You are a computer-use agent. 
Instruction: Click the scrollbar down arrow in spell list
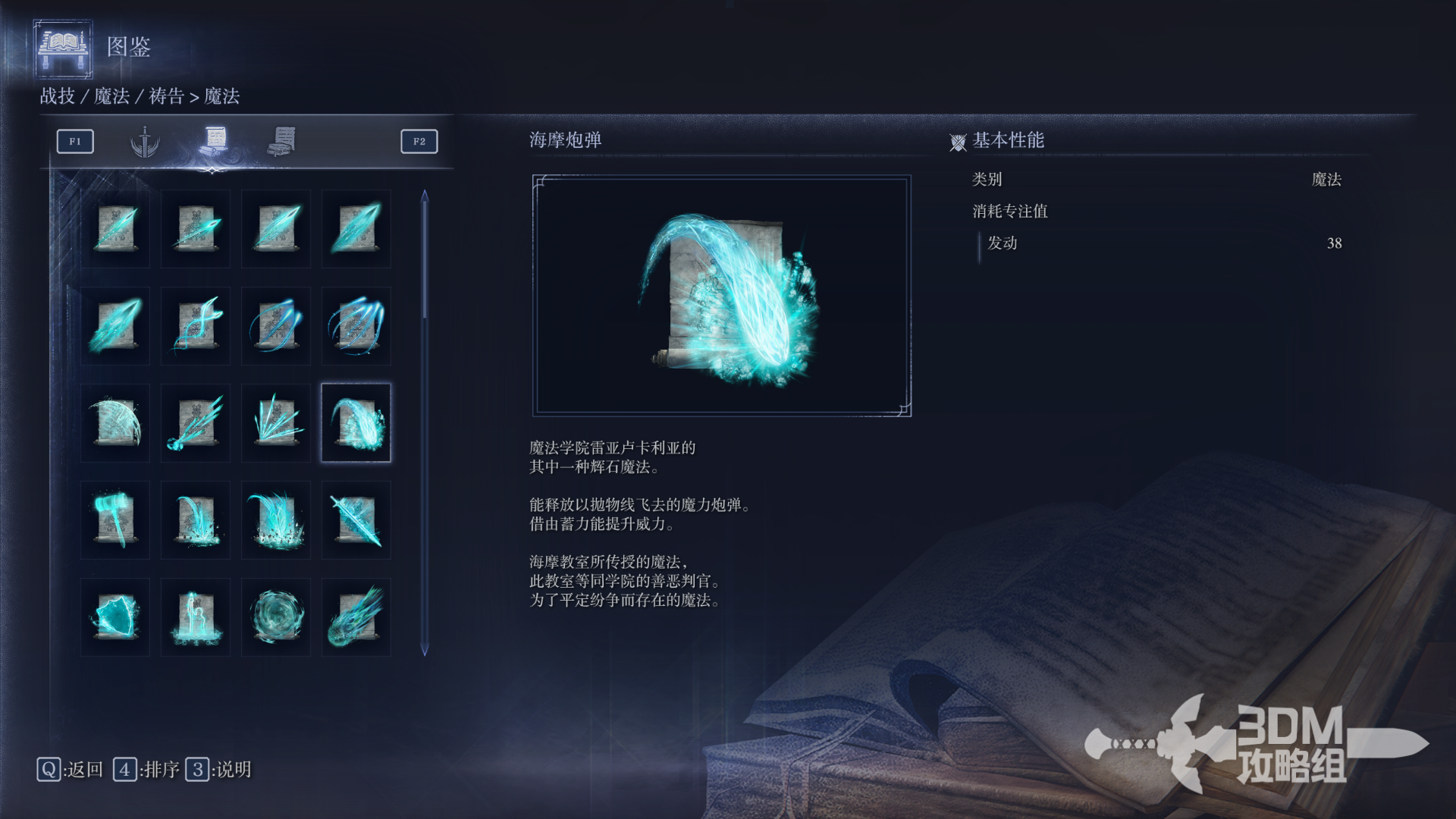click(425, 649)
